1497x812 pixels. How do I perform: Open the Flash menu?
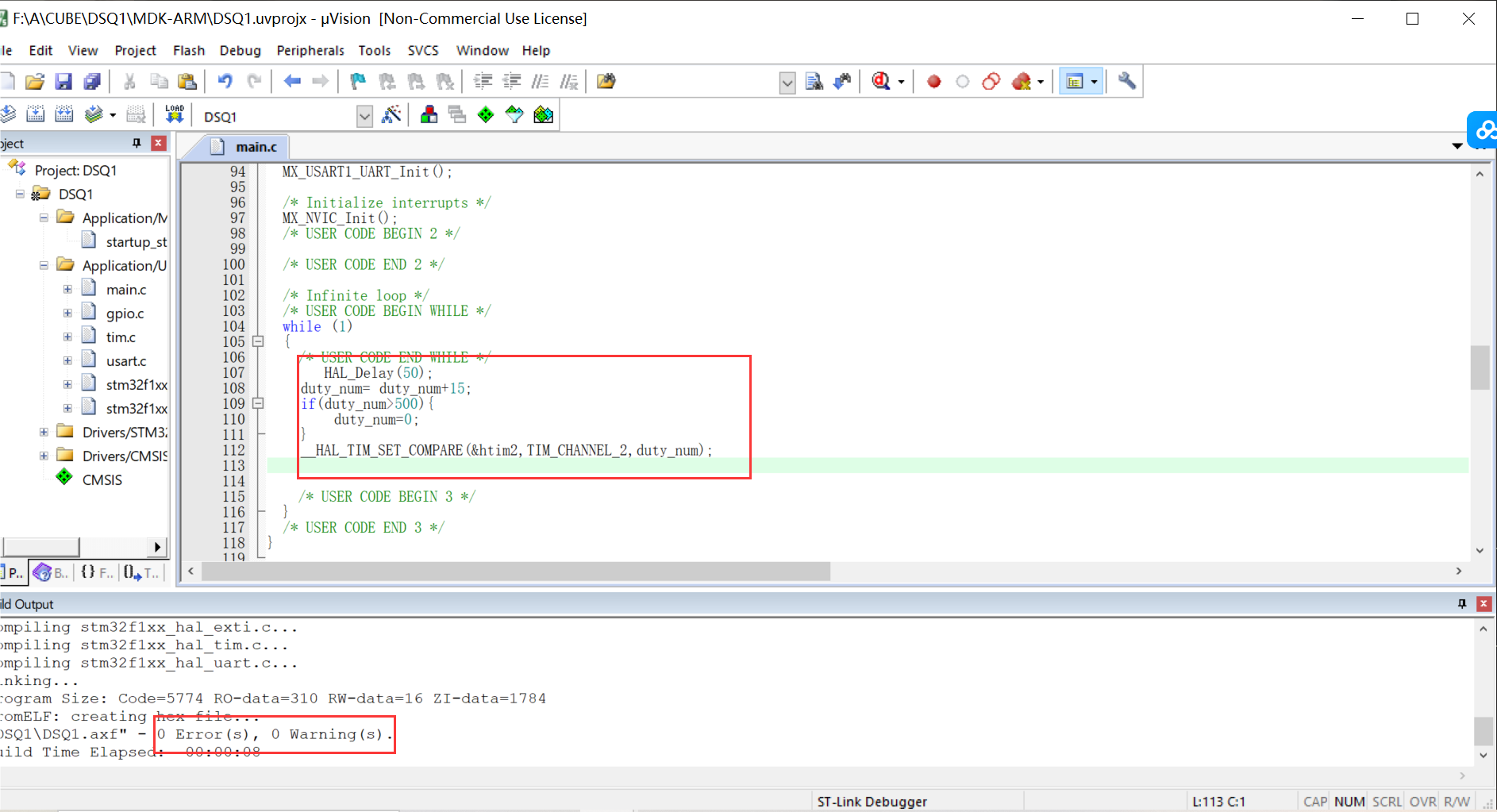coord(189,50)
